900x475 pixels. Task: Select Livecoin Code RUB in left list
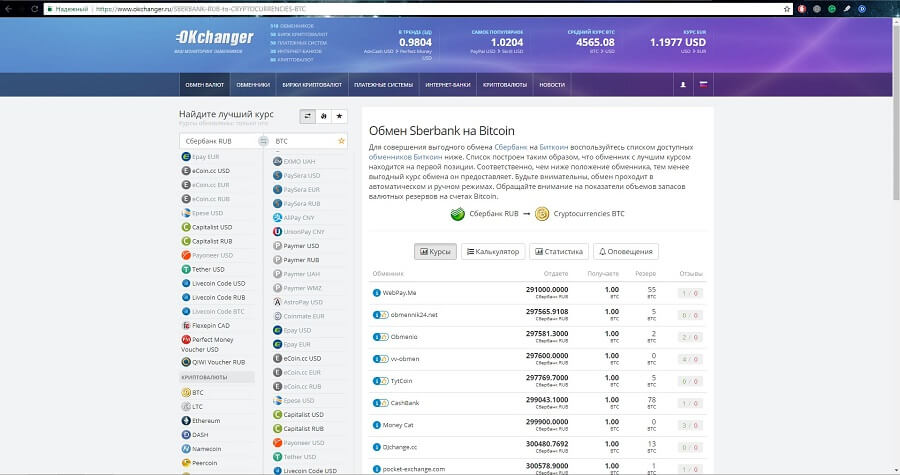coord(213,297)
